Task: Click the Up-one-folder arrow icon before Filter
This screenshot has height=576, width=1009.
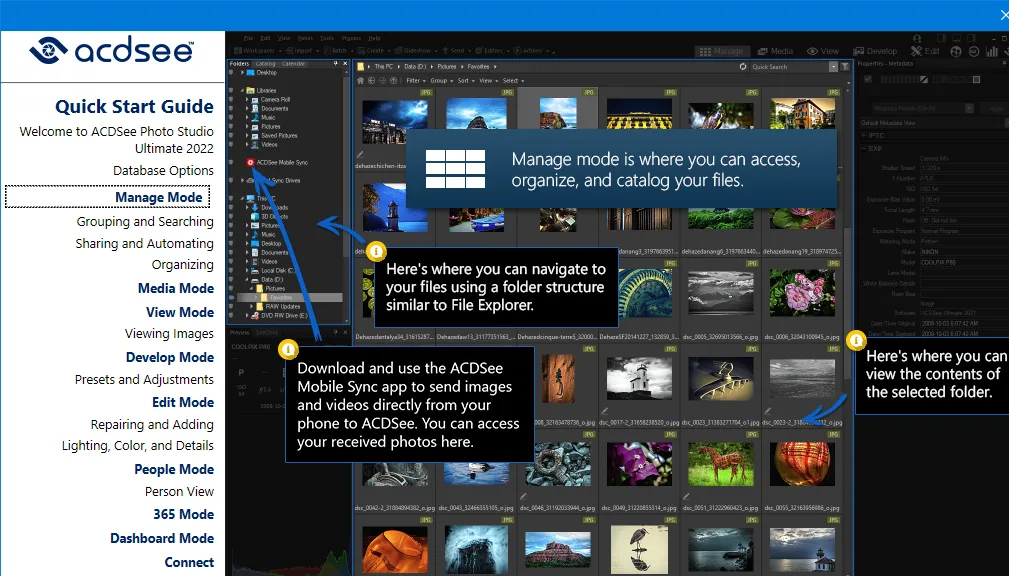Action: (393, 80)
